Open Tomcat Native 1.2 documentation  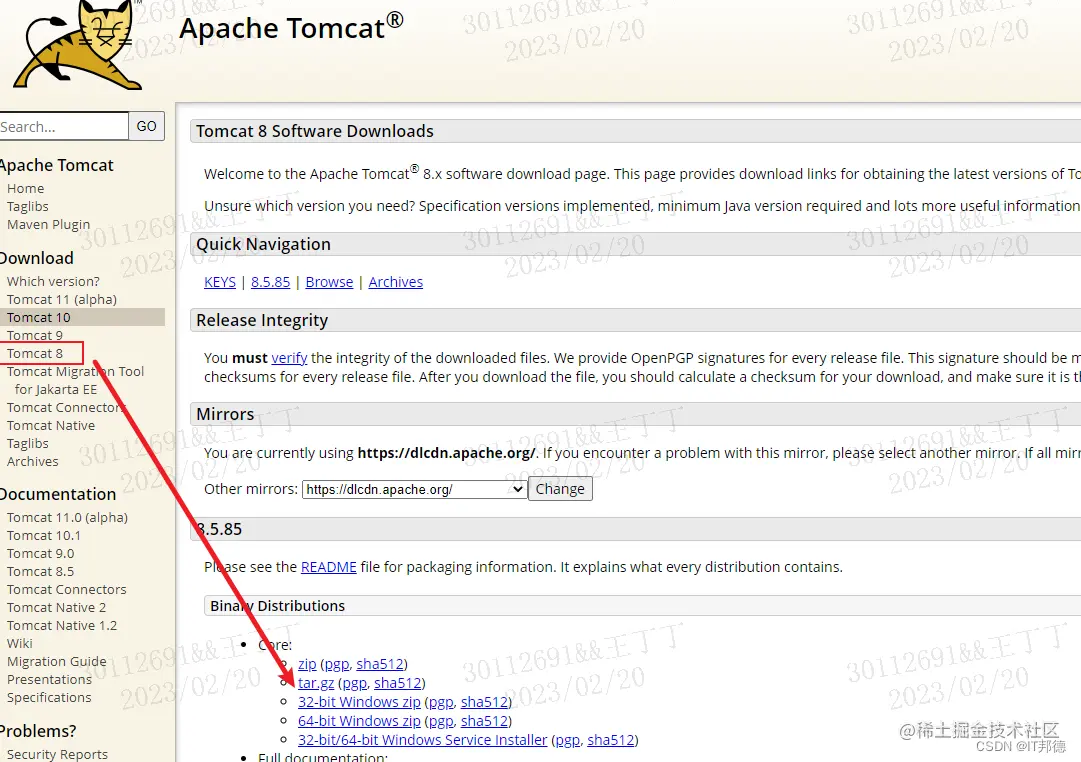[x=62, y=625]
